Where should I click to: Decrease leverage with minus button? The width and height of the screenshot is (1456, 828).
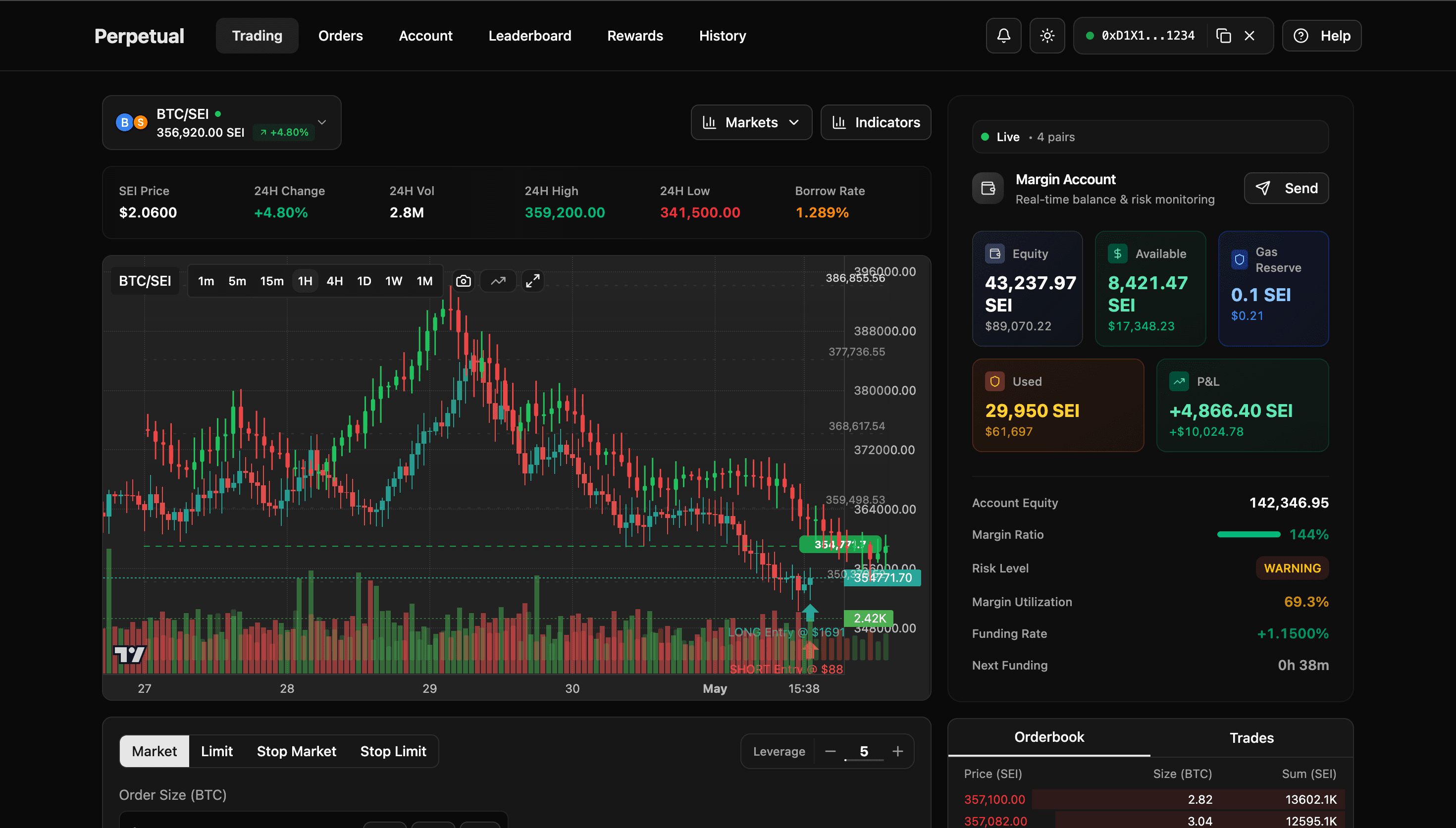point(830,751)
